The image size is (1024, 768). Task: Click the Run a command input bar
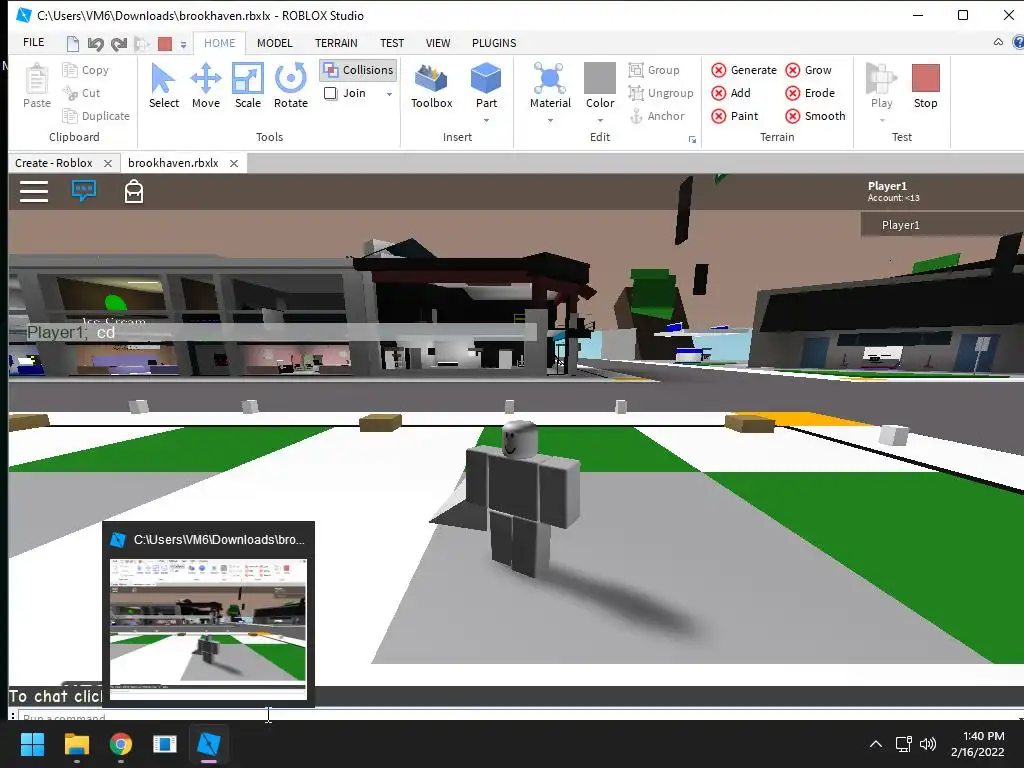tap(520, 716)
